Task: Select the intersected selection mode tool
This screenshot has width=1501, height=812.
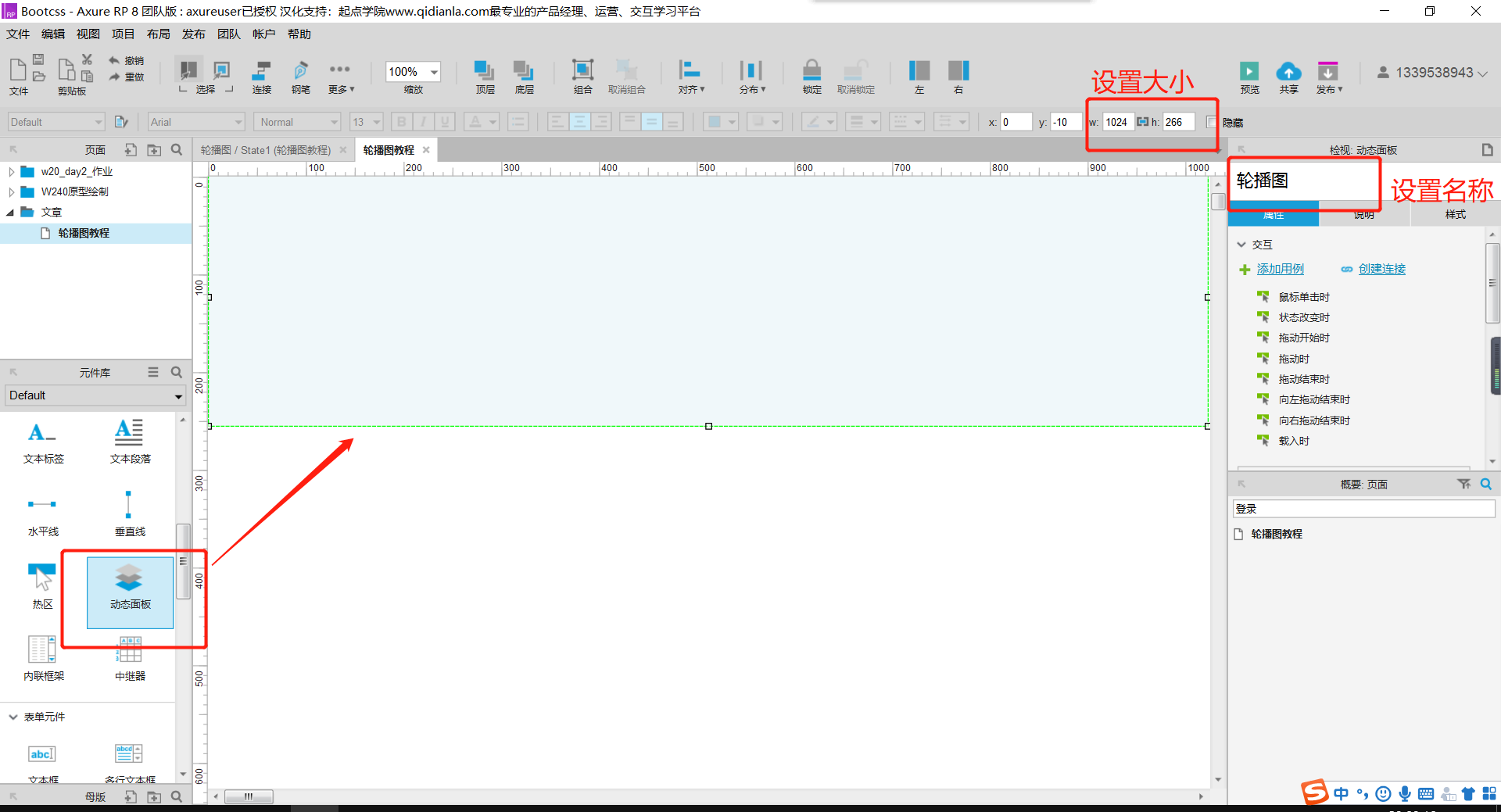Action: pyautogui.click(x=188, y=70)
